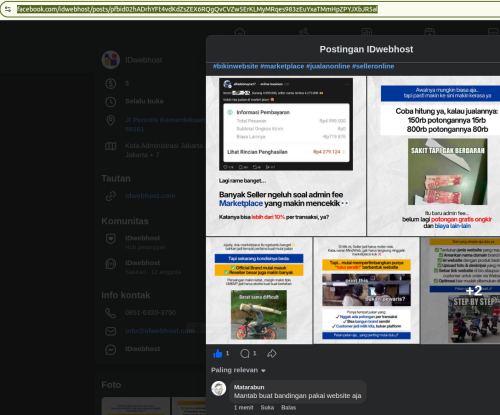
Task: Click the Share arrow icon
Action: point(272,353)
